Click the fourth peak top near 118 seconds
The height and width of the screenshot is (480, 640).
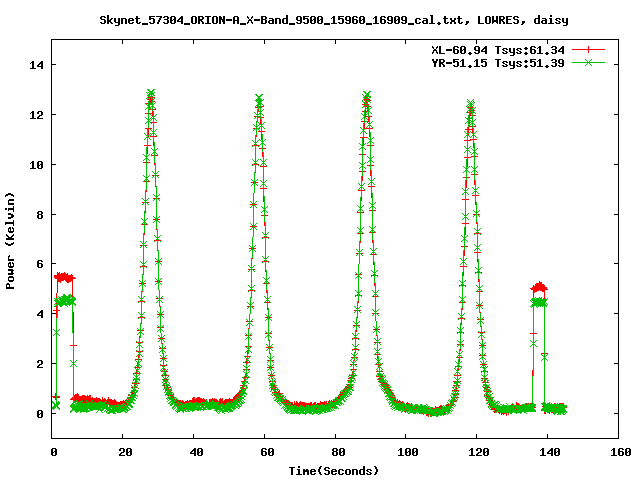point(471,104)
